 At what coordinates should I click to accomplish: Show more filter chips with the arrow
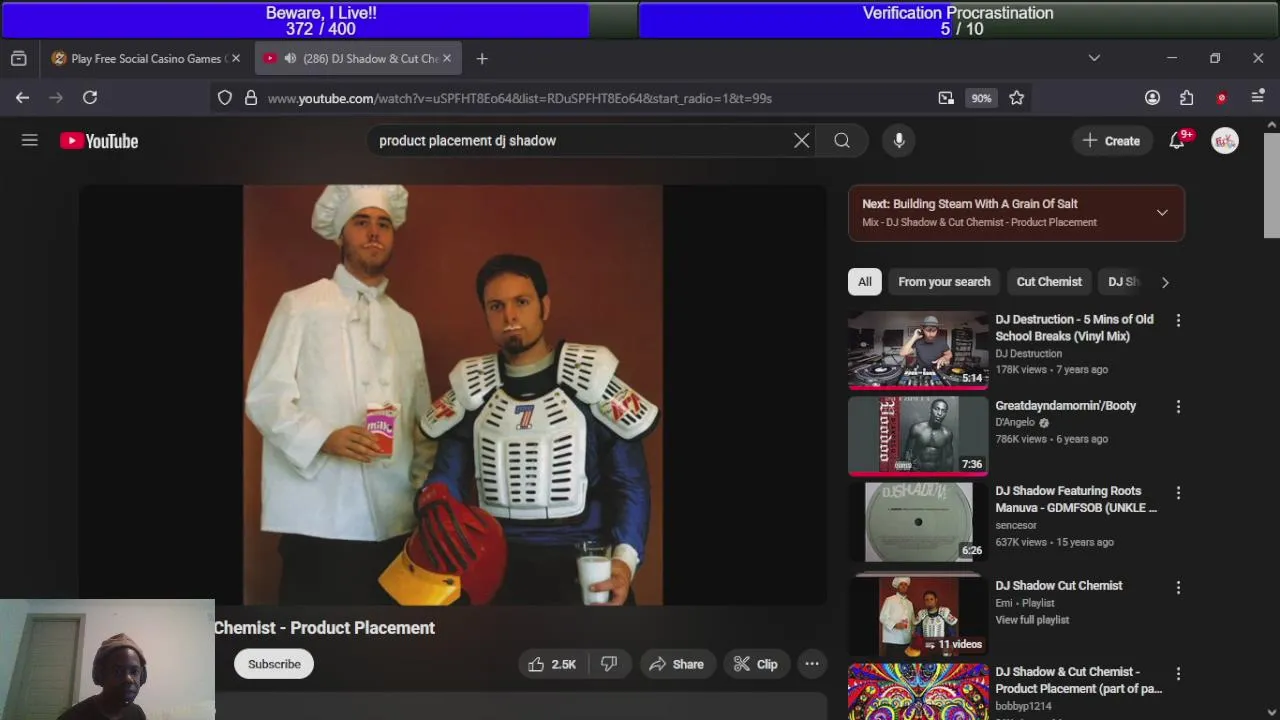(1165, 282)
